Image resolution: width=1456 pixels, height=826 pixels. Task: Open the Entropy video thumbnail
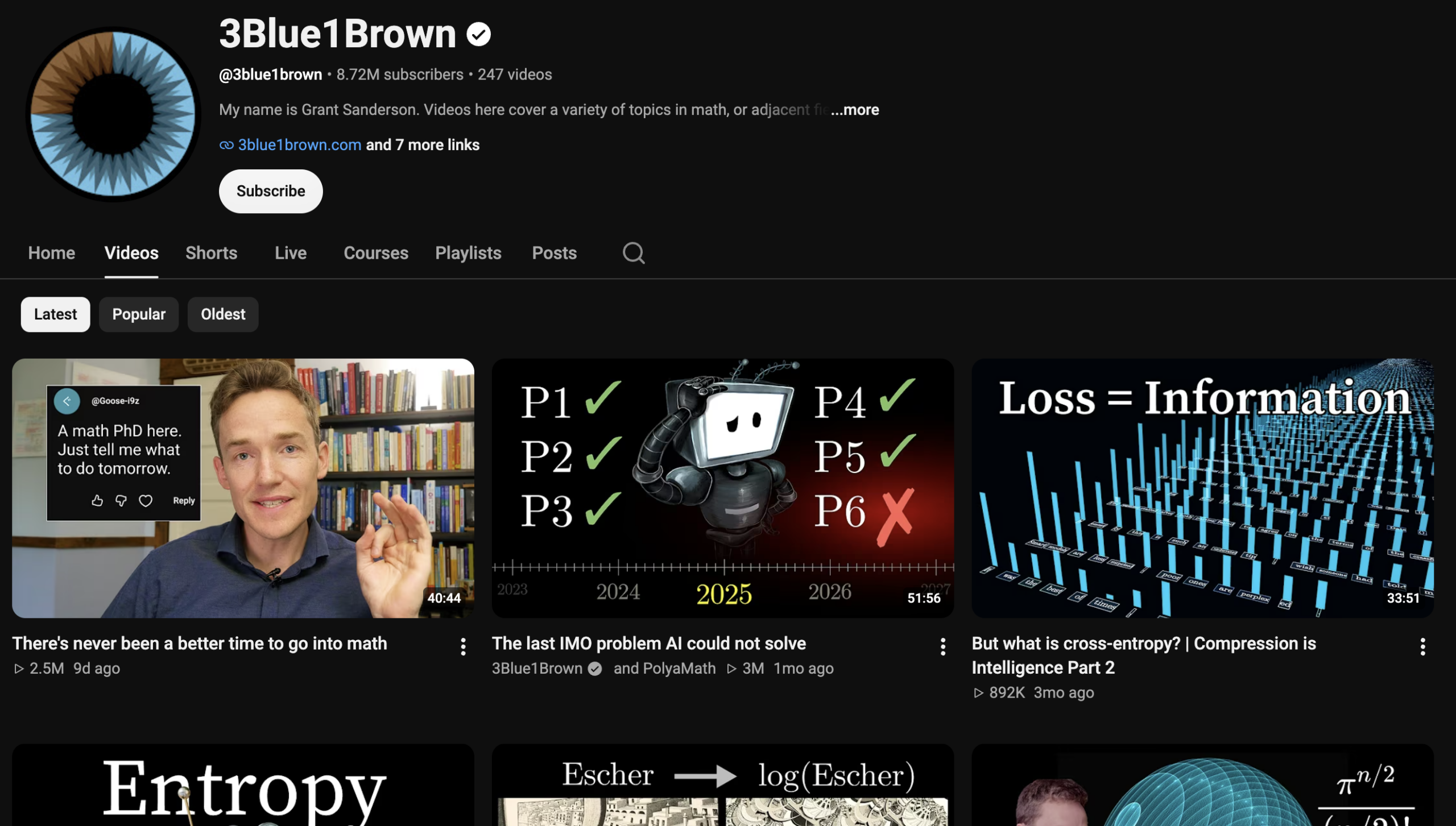(x=243, y=785)
